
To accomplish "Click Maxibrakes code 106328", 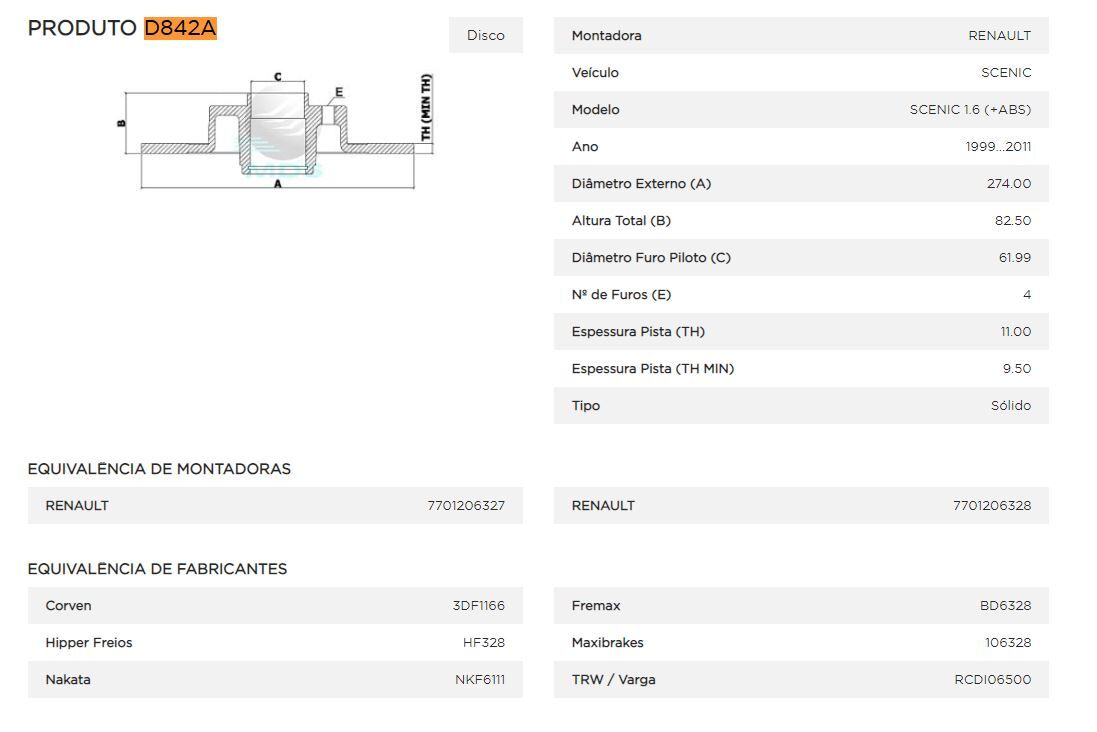I will (1007, 643).
